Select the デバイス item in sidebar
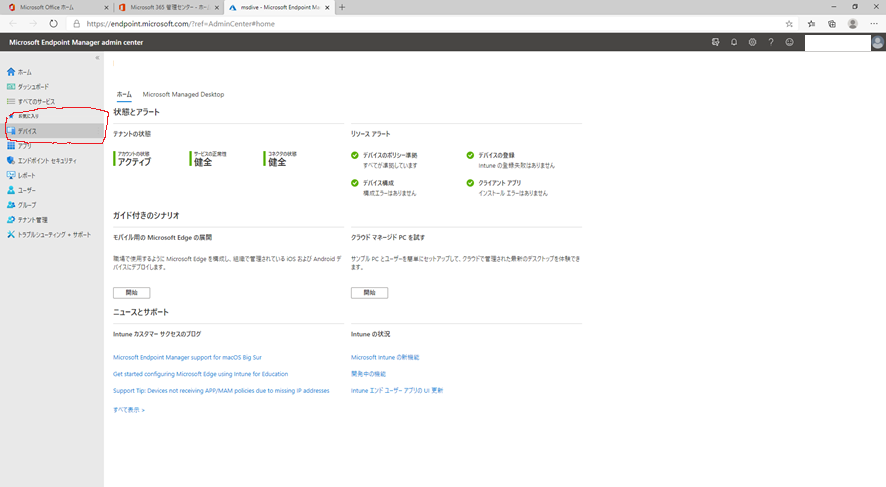The image size is (886, 487). click(52, 131)
